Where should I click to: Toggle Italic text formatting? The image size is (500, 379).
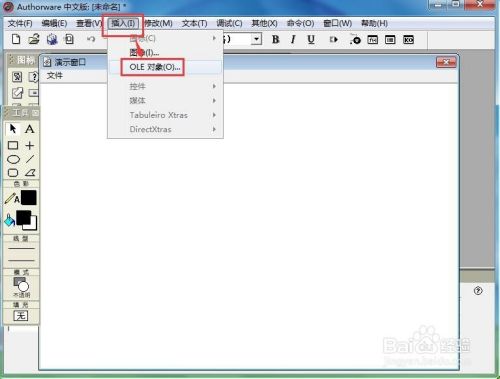tap(293, 39)
